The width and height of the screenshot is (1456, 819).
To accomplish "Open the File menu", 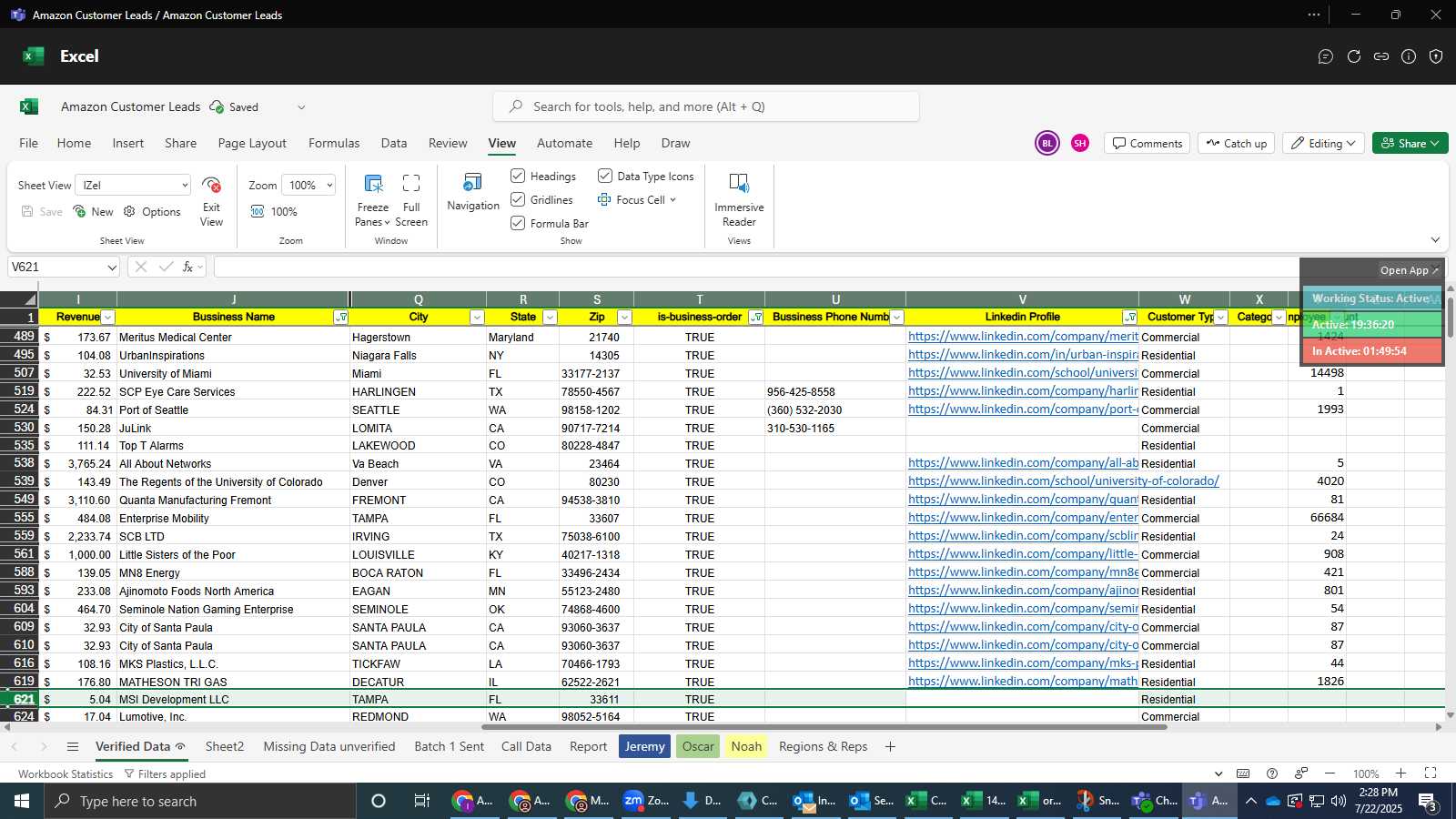I will [x=29, y=143].
